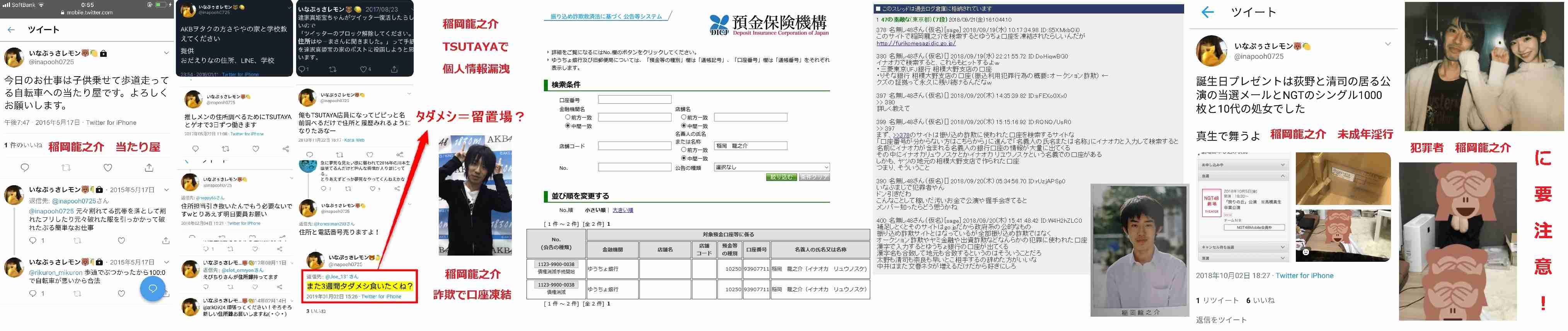Open the NGT48 ticket screenshot attachment
Viewport: 1568px width, 331px height.
(1244, 207)
